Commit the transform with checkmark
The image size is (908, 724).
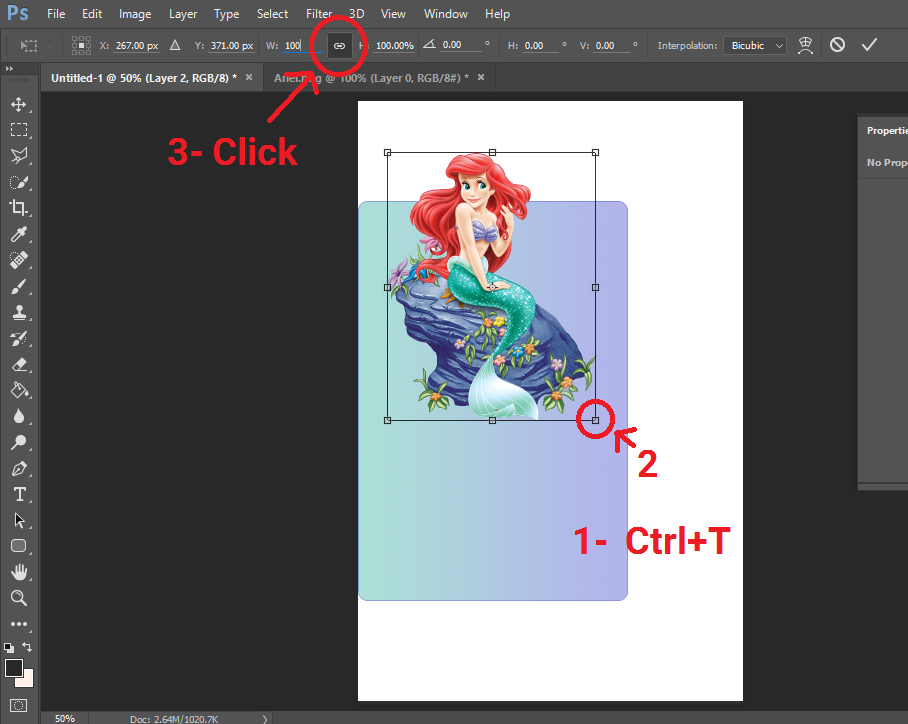[869, 45]
